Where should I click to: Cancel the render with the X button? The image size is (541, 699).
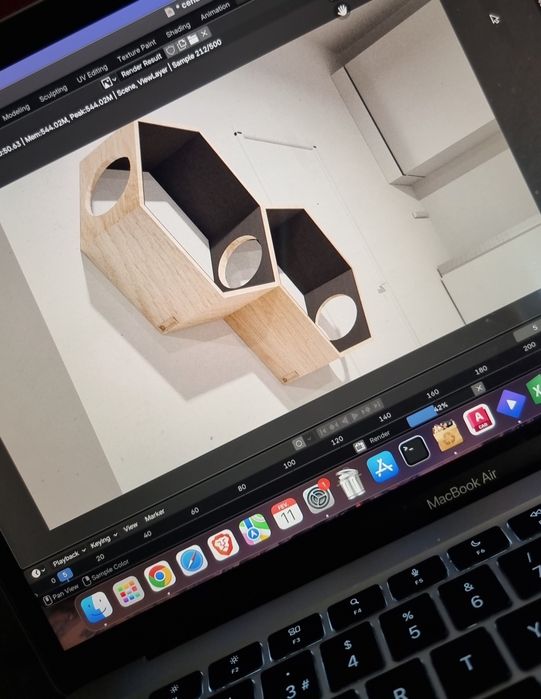[479, 388]
